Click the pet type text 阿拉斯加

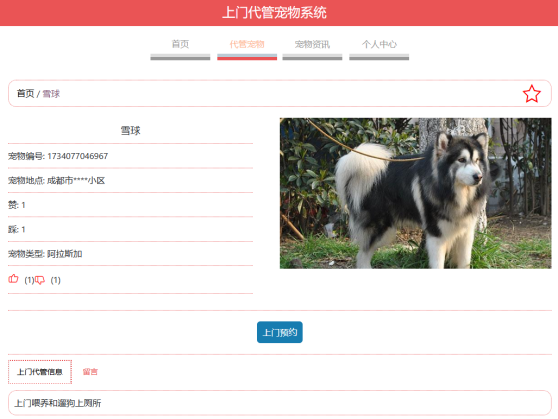coord(64,254)
